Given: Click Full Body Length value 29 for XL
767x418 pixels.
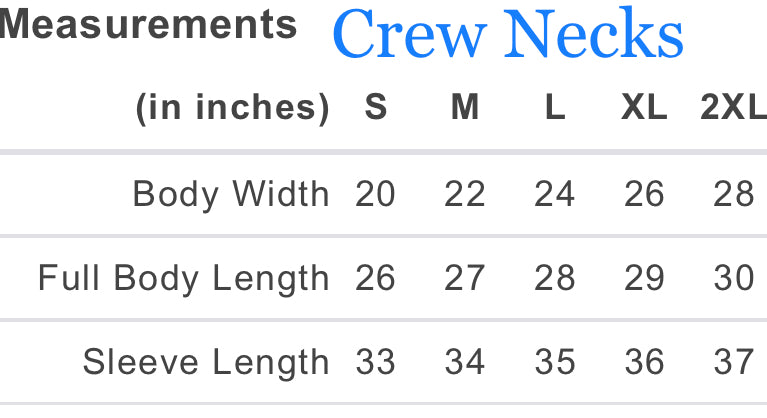Looking at the screenshot, I should 644,278.
